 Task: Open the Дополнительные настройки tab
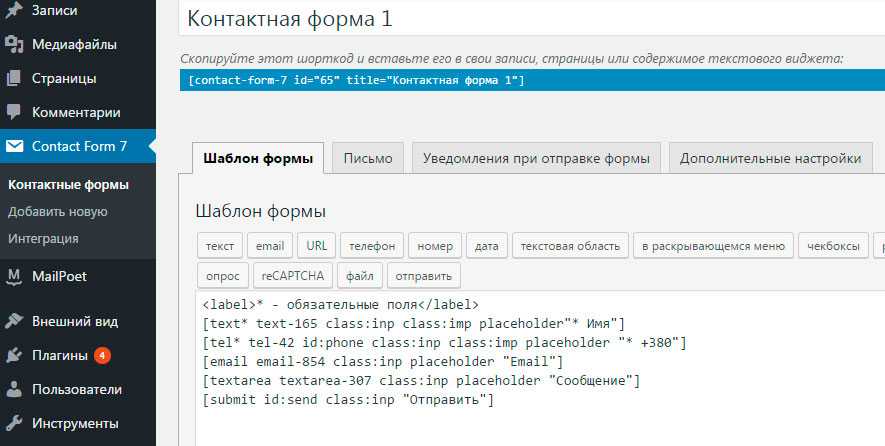point(770,158)
